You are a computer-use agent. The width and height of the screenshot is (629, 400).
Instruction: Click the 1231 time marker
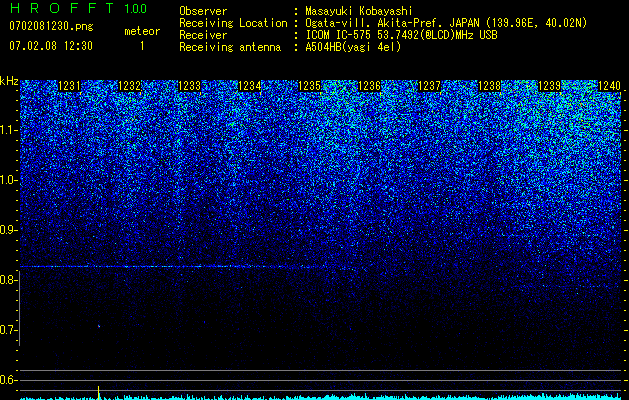click(69, 86)
